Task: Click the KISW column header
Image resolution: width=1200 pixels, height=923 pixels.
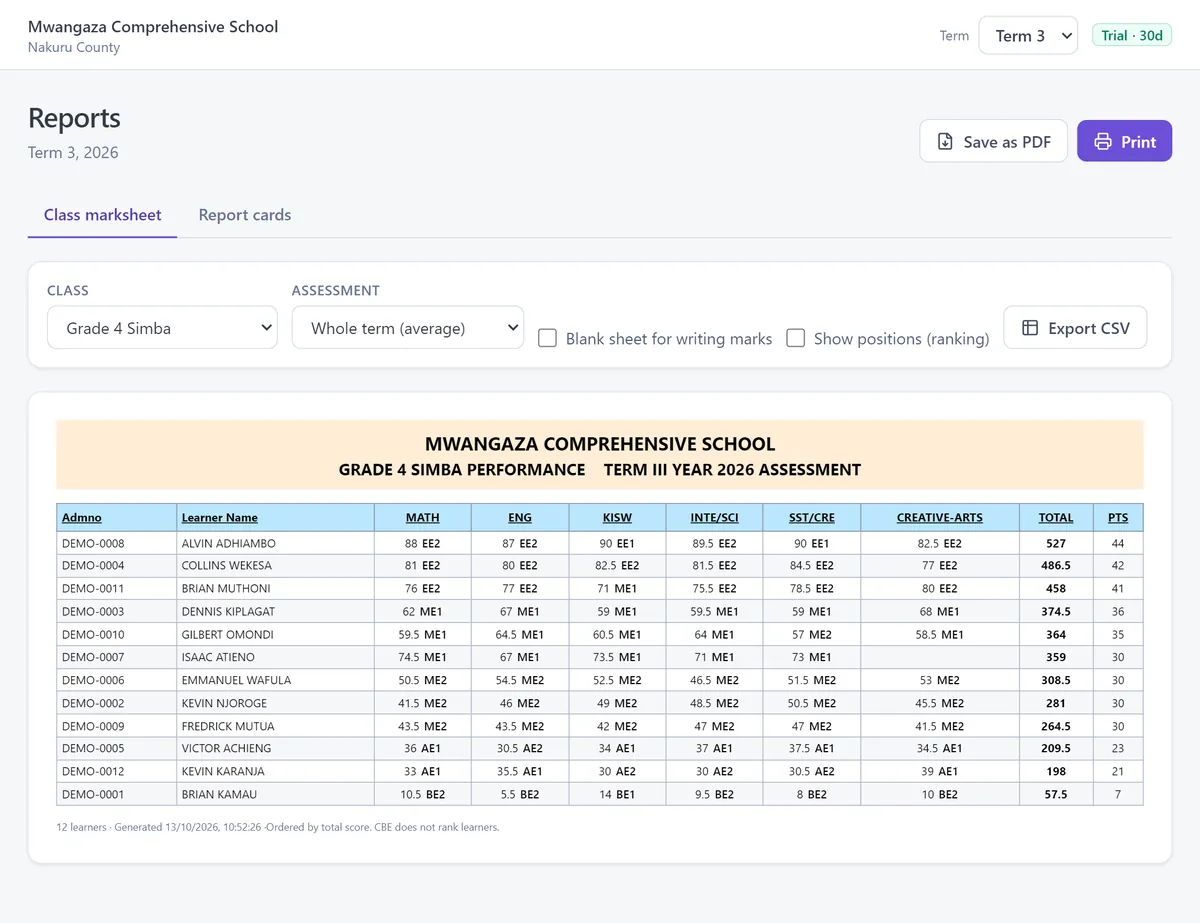Action: (617, 518)
